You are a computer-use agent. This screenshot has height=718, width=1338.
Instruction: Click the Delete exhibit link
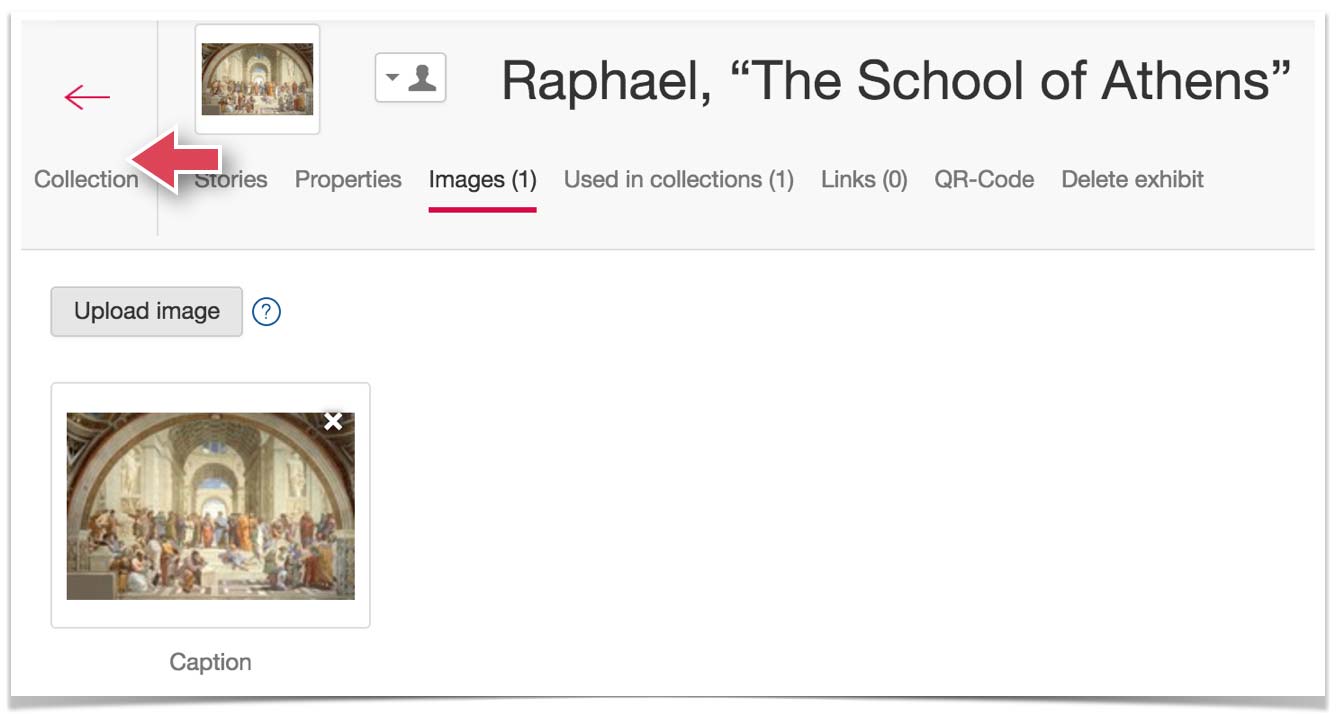(x=1132, y=180)
